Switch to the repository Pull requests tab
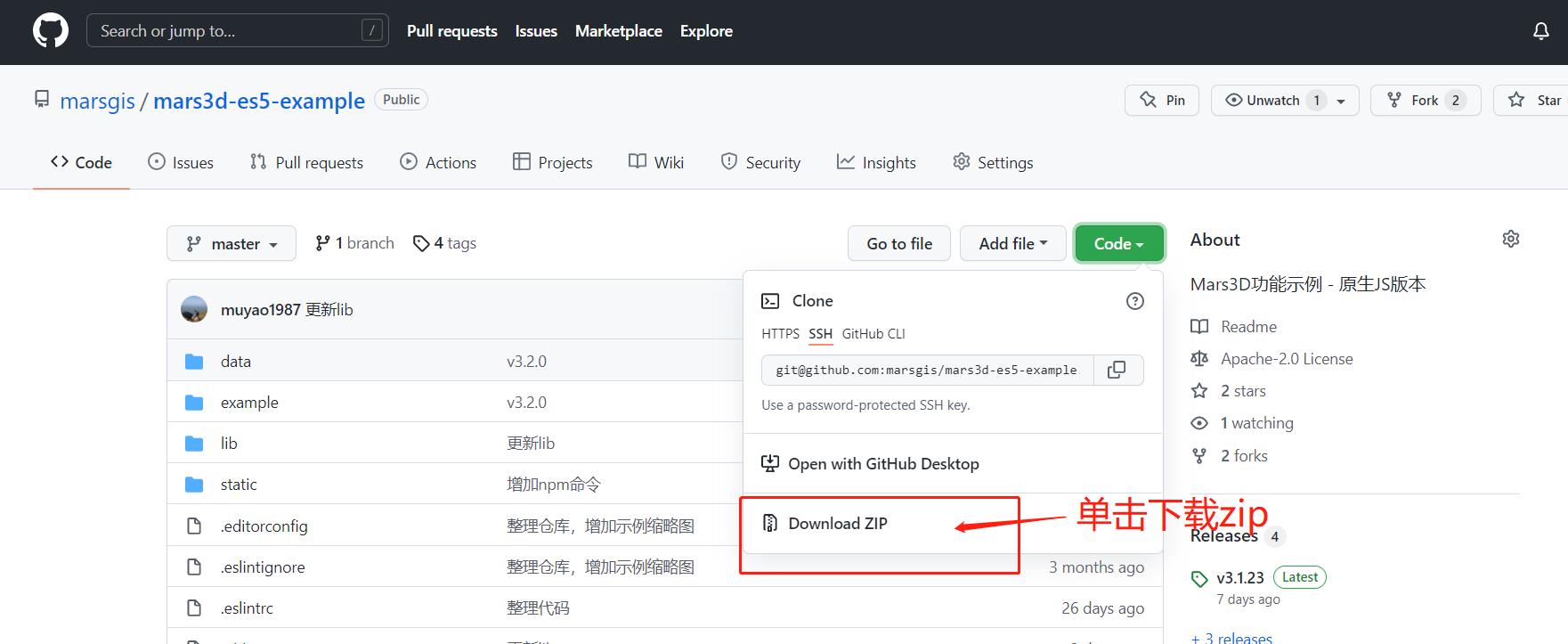The height and width of the screenshot is (644, 1568). coord(307,162)
